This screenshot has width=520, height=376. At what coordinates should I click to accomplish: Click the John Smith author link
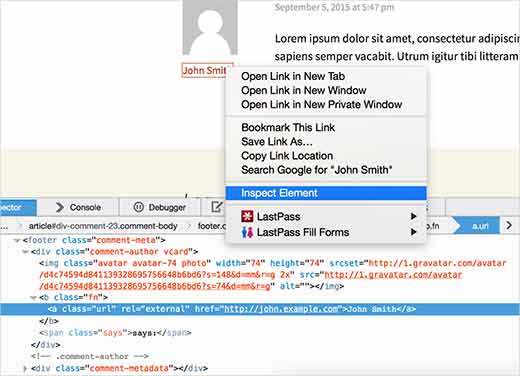coord(205,71)
